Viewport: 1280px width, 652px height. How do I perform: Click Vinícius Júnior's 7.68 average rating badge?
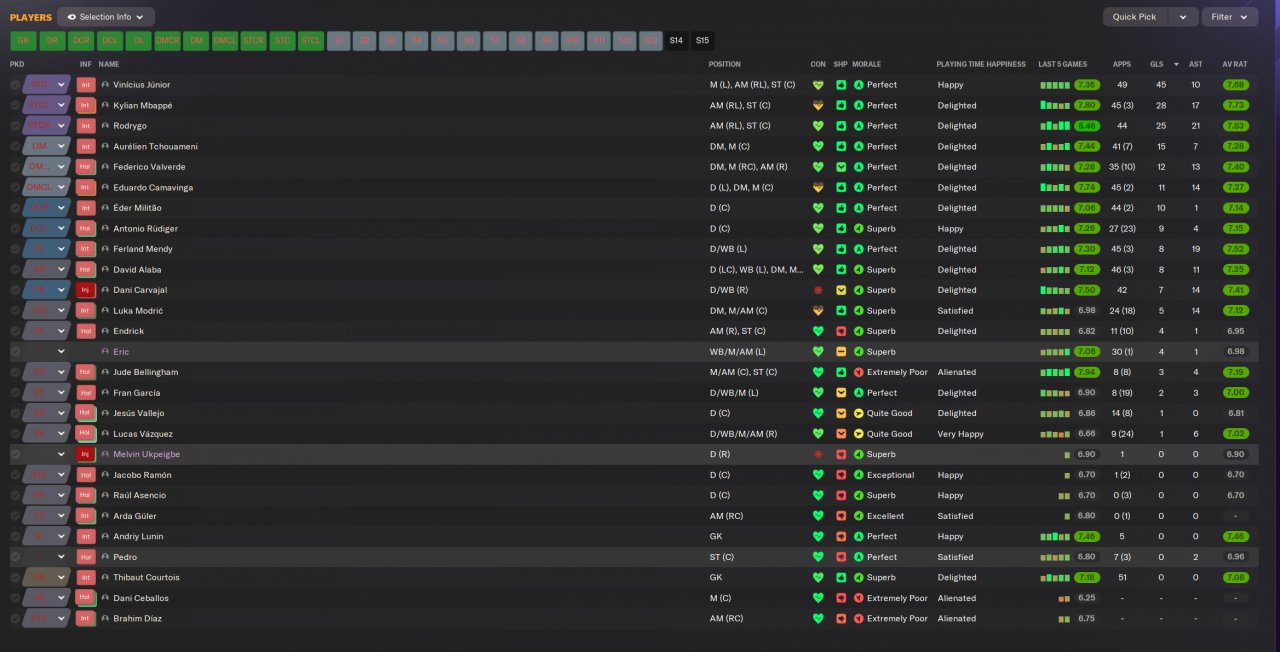(x=1235, y=85)
